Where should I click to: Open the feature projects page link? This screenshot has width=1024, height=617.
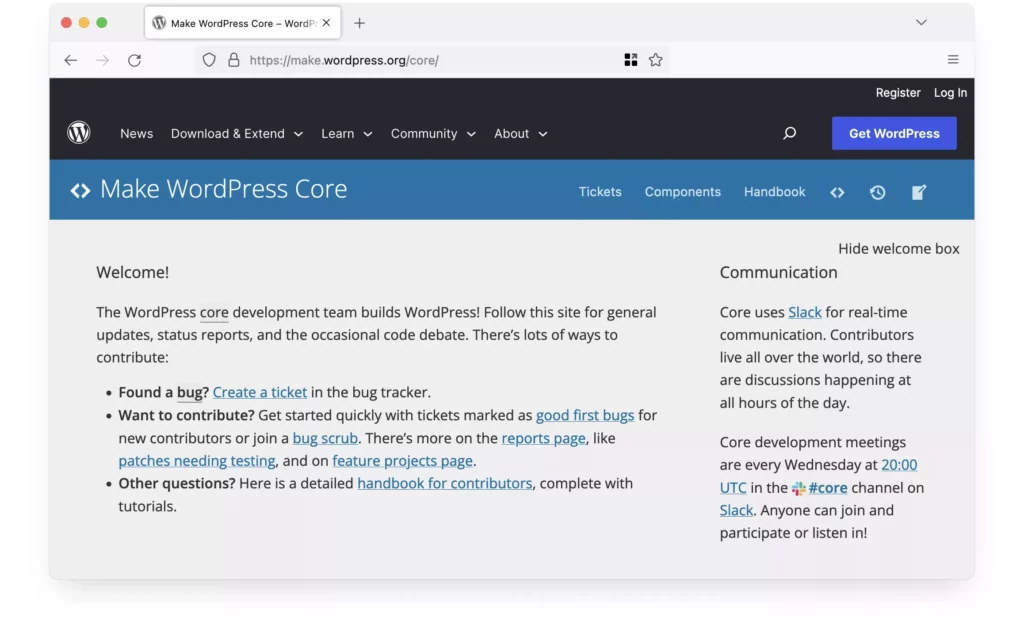pos(402,461)
